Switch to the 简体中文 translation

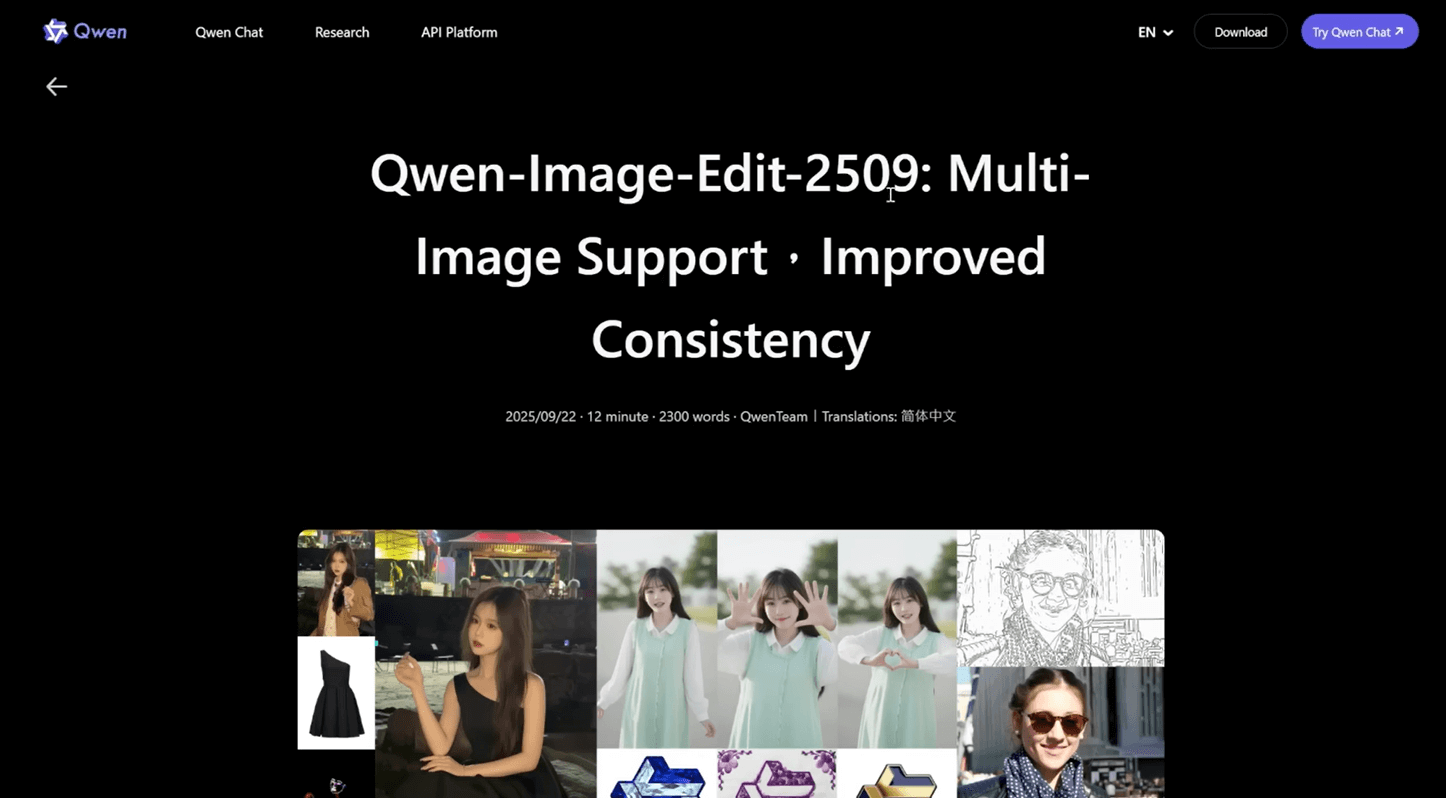[928, 416]
